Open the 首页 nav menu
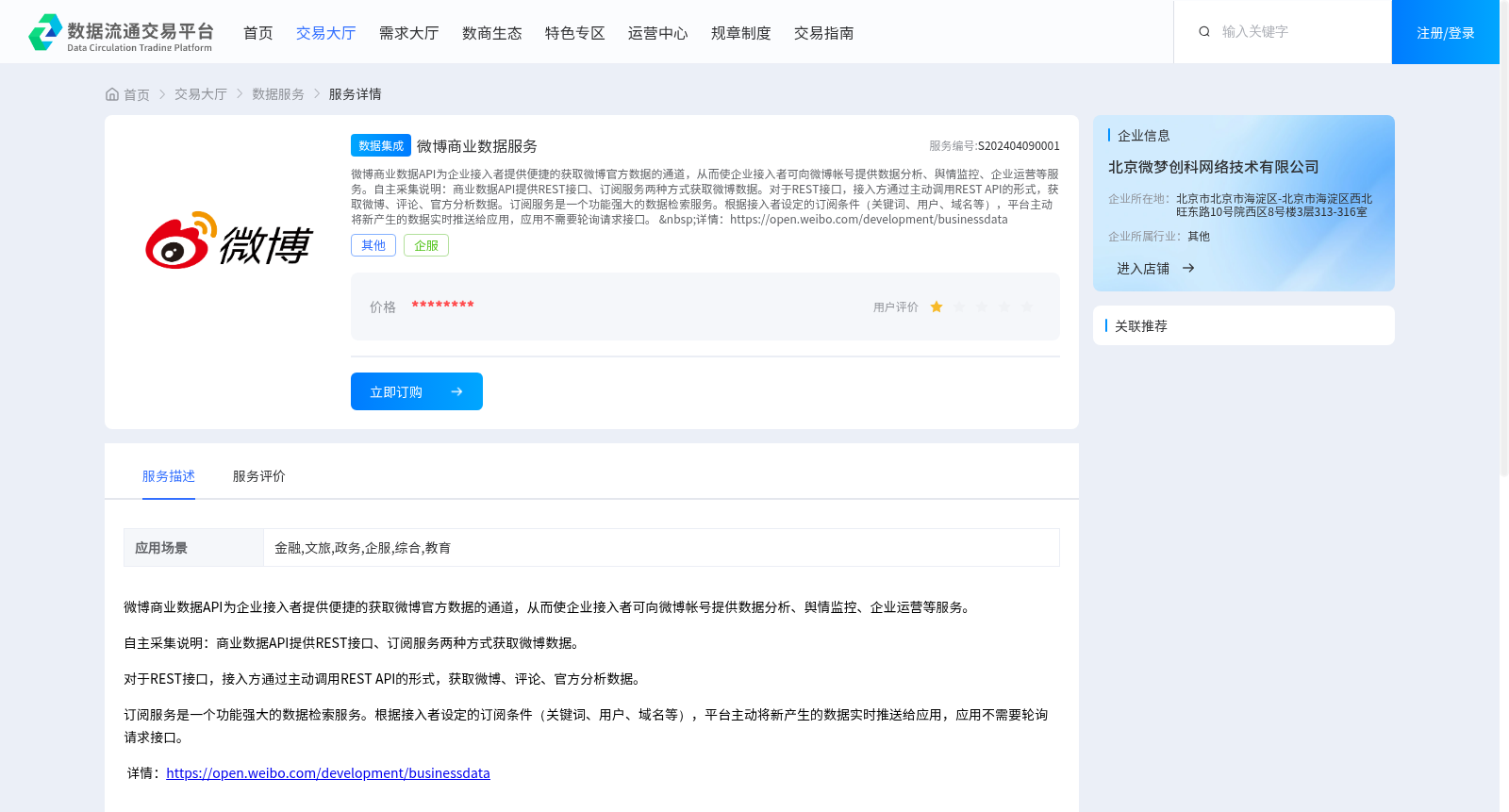The width and height of the screenshot is (1509, 812). pyautogui.click(x=258, y=33)
